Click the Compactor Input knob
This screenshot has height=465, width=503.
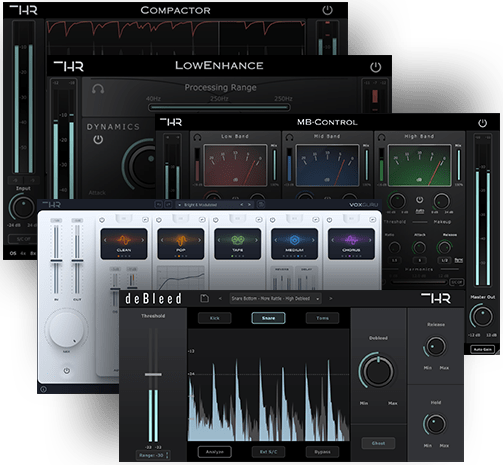click(x=23, y=207)
